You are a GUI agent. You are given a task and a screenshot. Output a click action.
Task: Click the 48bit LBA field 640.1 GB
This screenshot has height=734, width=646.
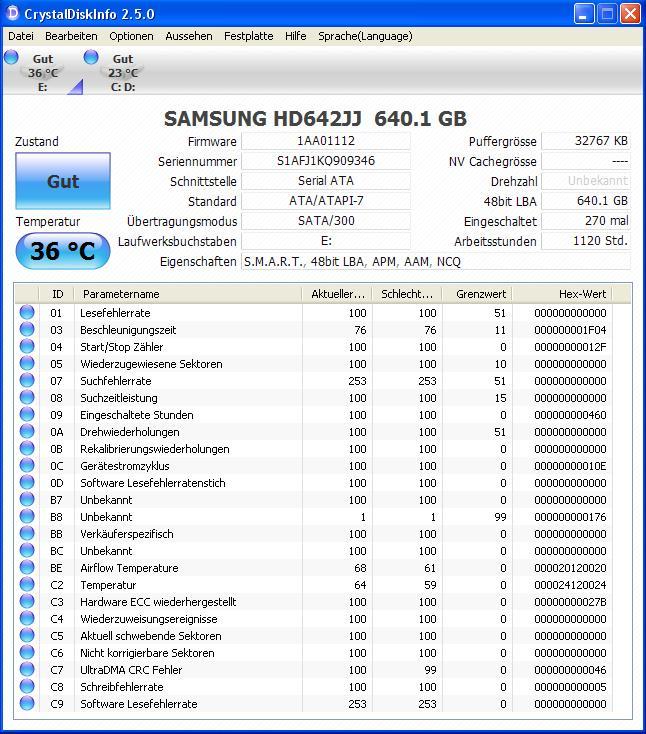[x=586, y=201]
